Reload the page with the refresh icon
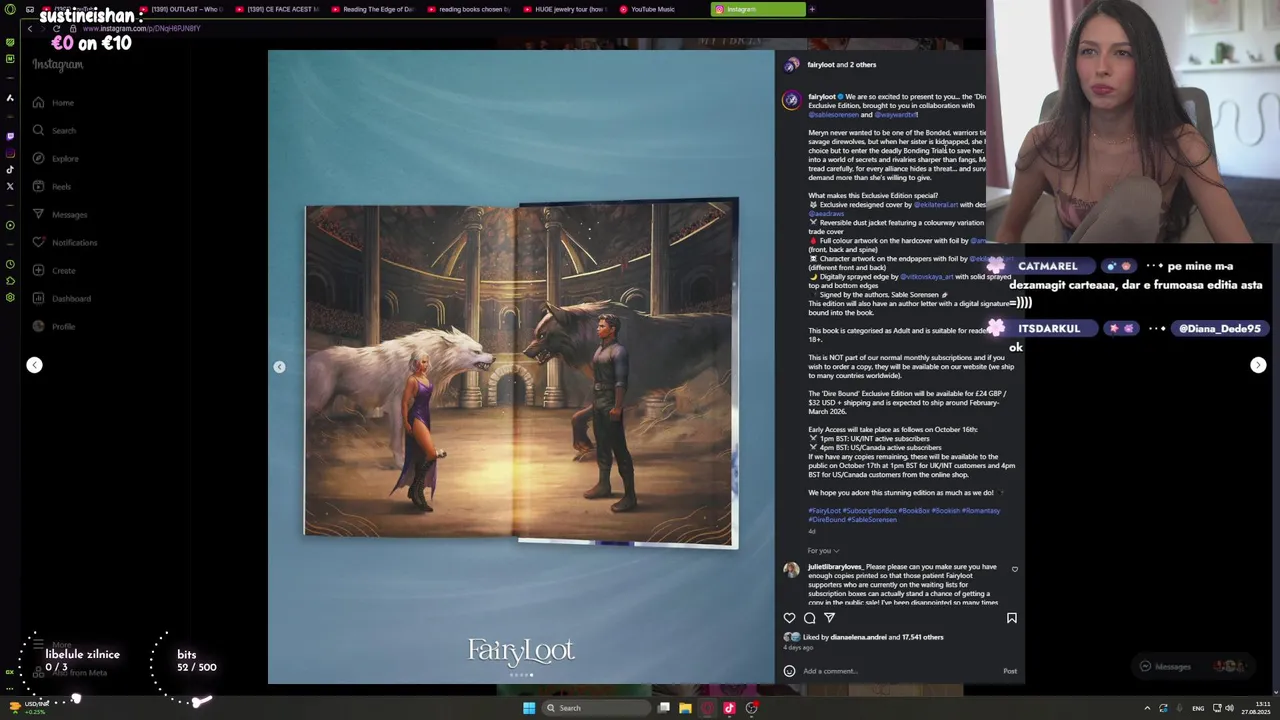 tap(57, 28)
